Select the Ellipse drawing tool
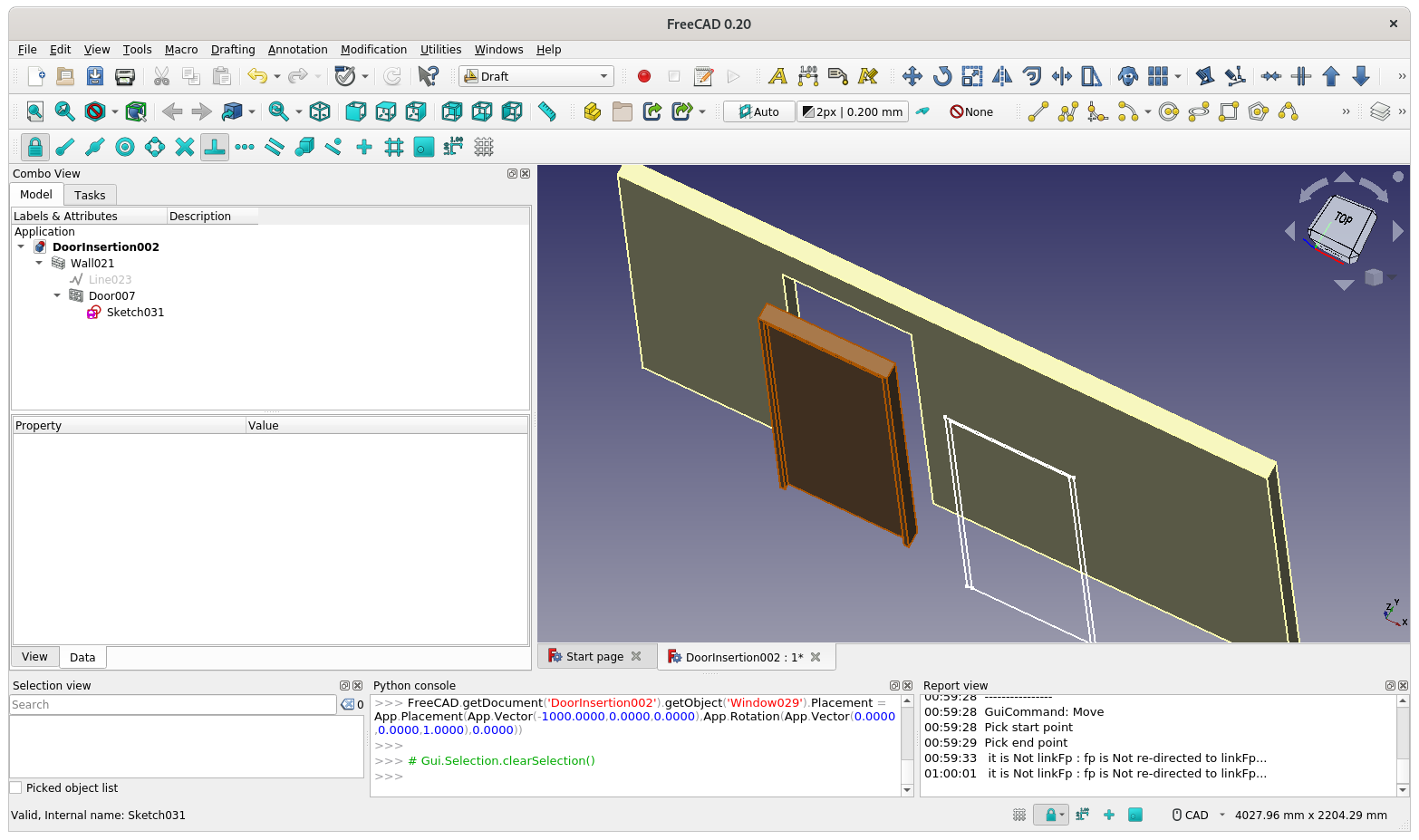 pos(1199,111)
